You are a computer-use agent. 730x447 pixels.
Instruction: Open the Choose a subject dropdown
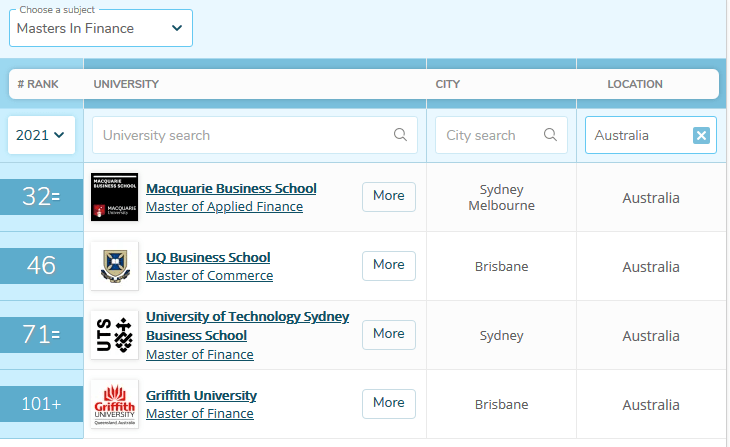click(x=101, y=28)
